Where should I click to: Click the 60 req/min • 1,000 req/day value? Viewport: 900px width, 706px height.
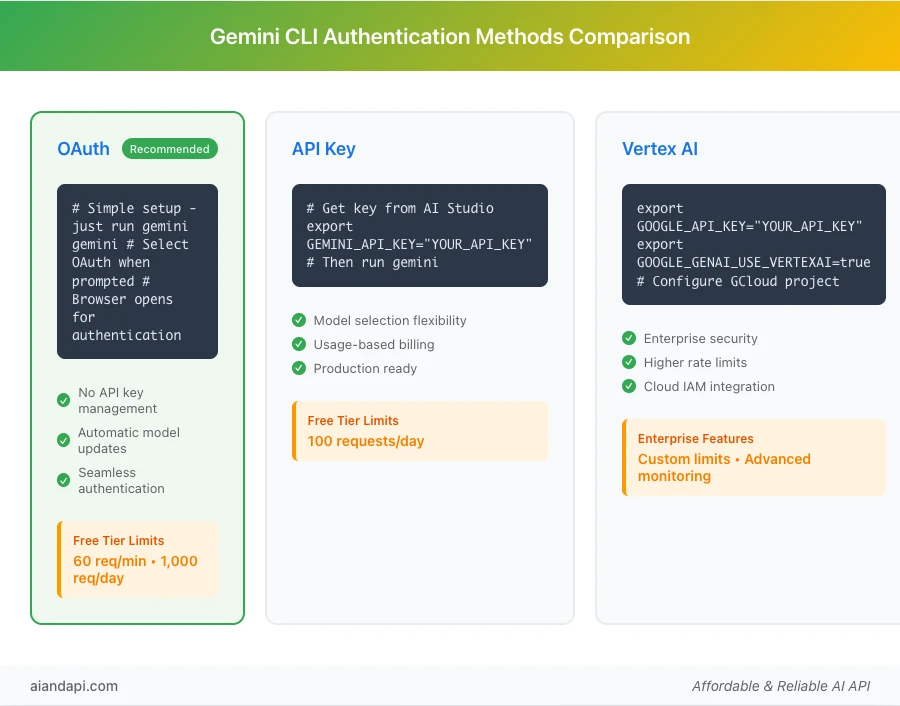point(135,569)
